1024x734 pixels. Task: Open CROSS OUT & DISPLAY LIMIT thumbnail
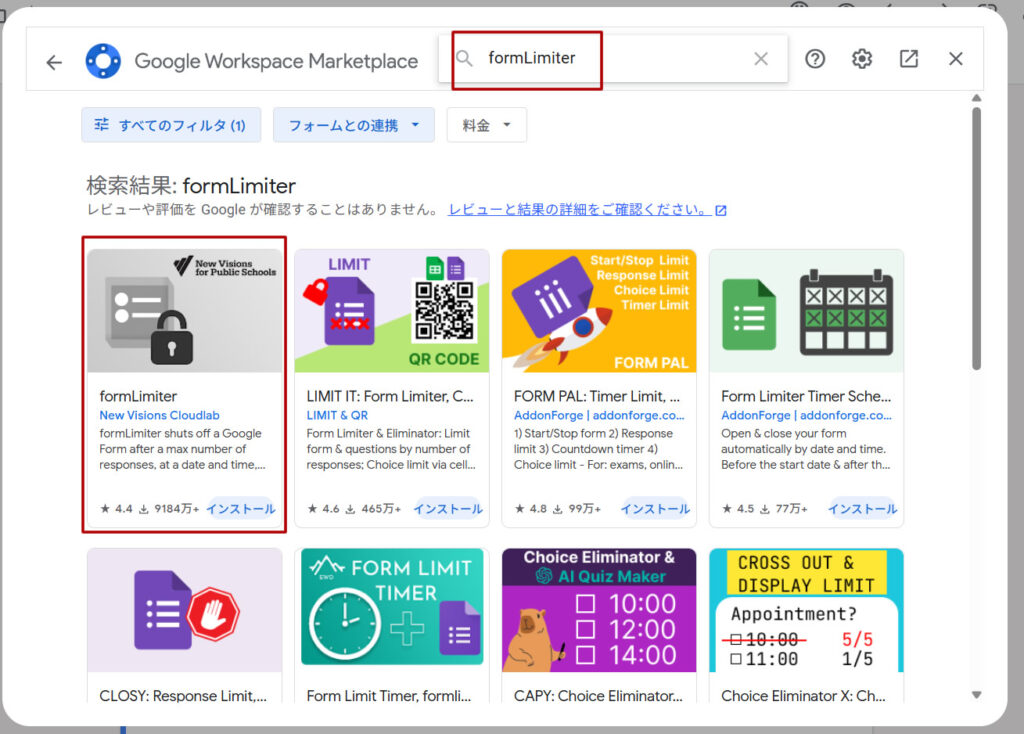point(807,610)
